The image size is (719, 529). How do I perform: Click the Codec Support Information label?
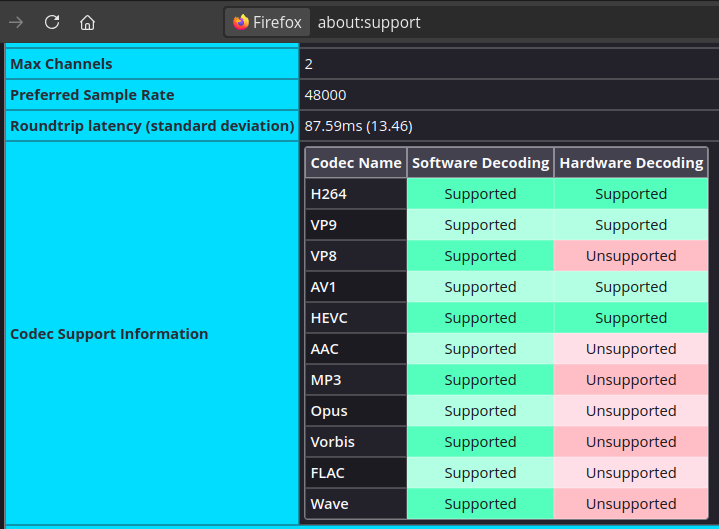pyautogui.click(x=152, y=333)
